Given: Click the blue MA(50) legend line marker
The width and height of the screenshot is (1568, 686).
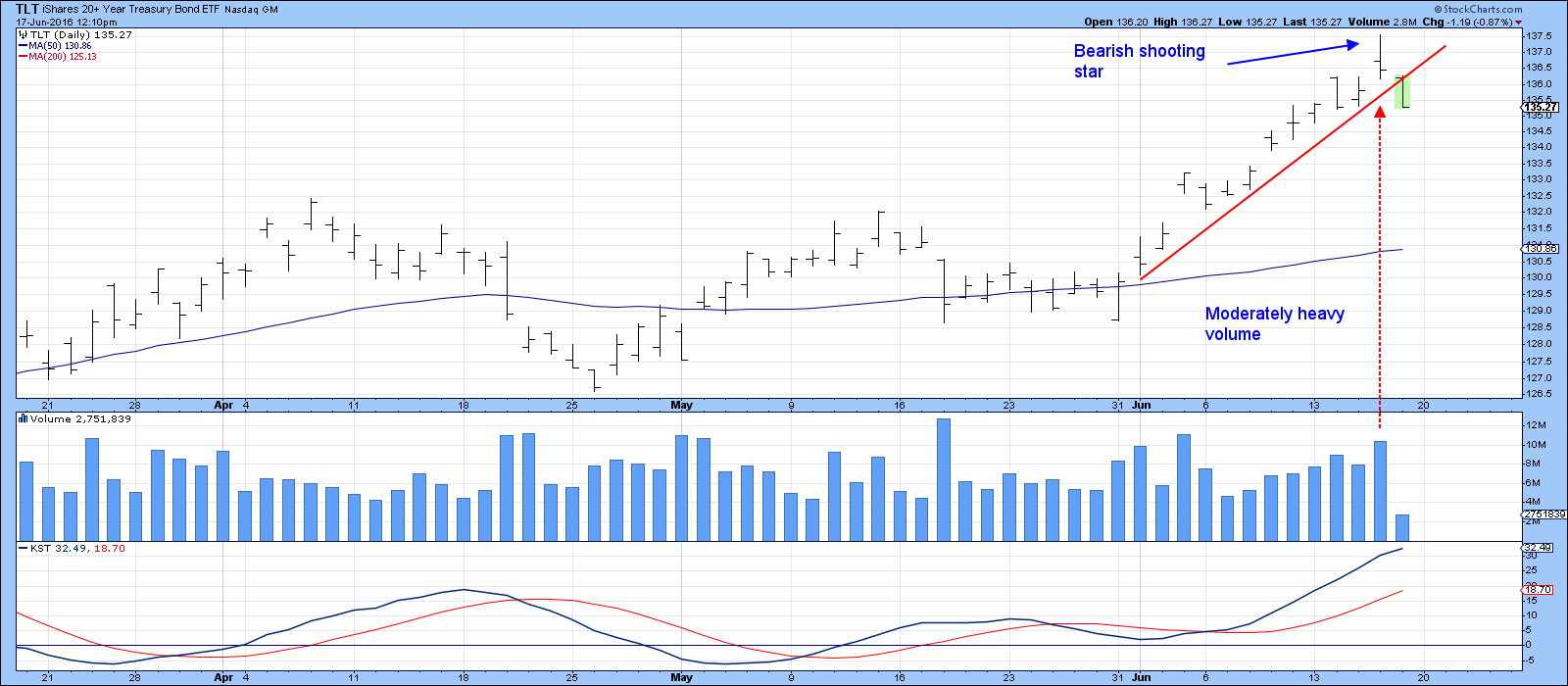Looking at the screenshot, I should 23,46.
